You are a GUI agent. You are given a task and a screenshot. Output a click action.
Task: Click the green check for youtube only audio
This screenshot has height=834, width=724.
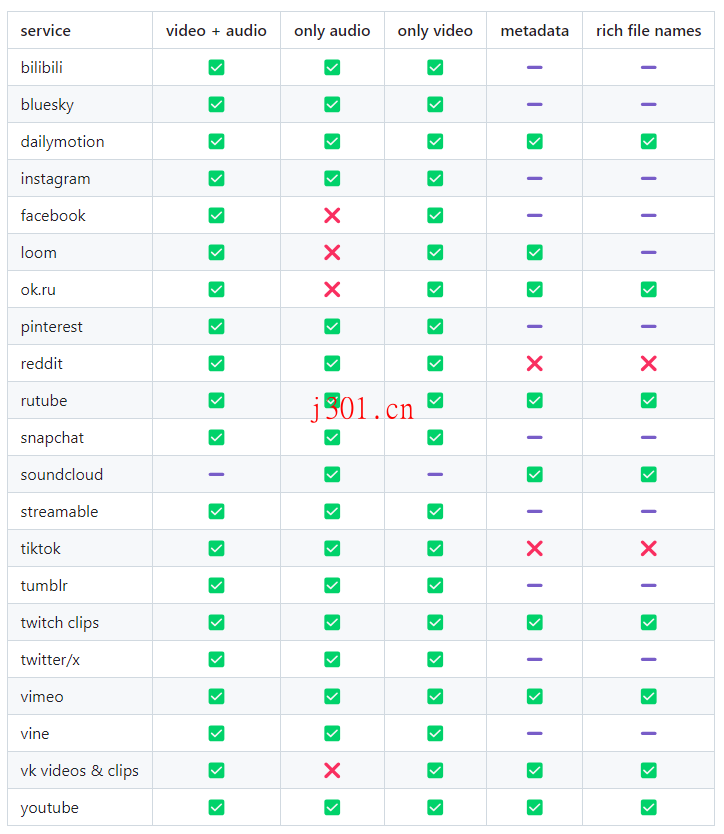332,807
